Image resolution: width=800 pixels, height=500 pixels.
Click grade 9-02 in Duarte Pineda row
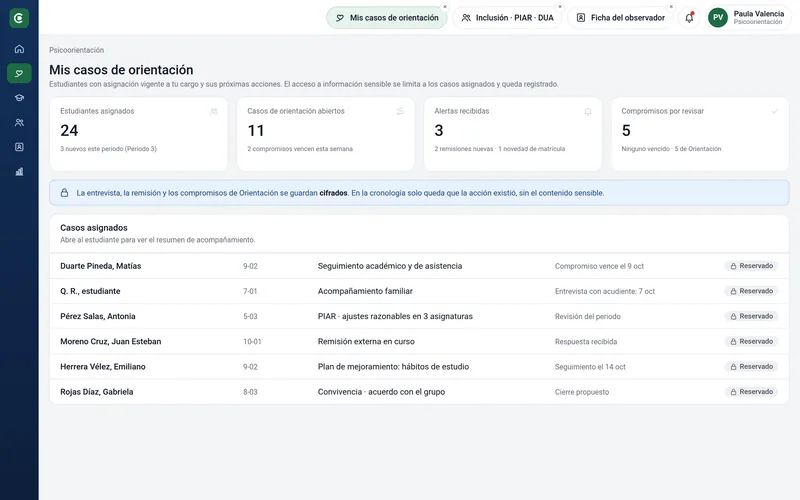point(250,266)
